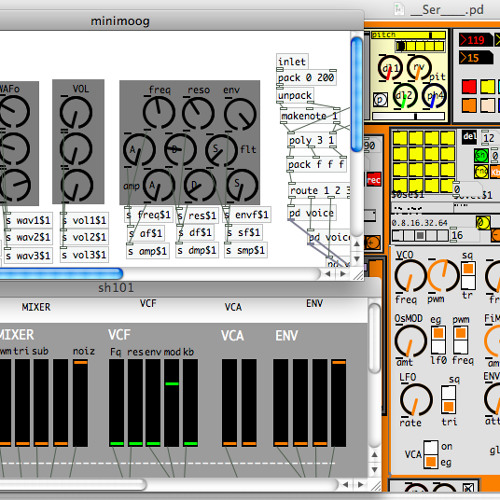The image size is (500, 500).
Task: Click the number box showing 12 beside del
Action: [x=490, y=137]
